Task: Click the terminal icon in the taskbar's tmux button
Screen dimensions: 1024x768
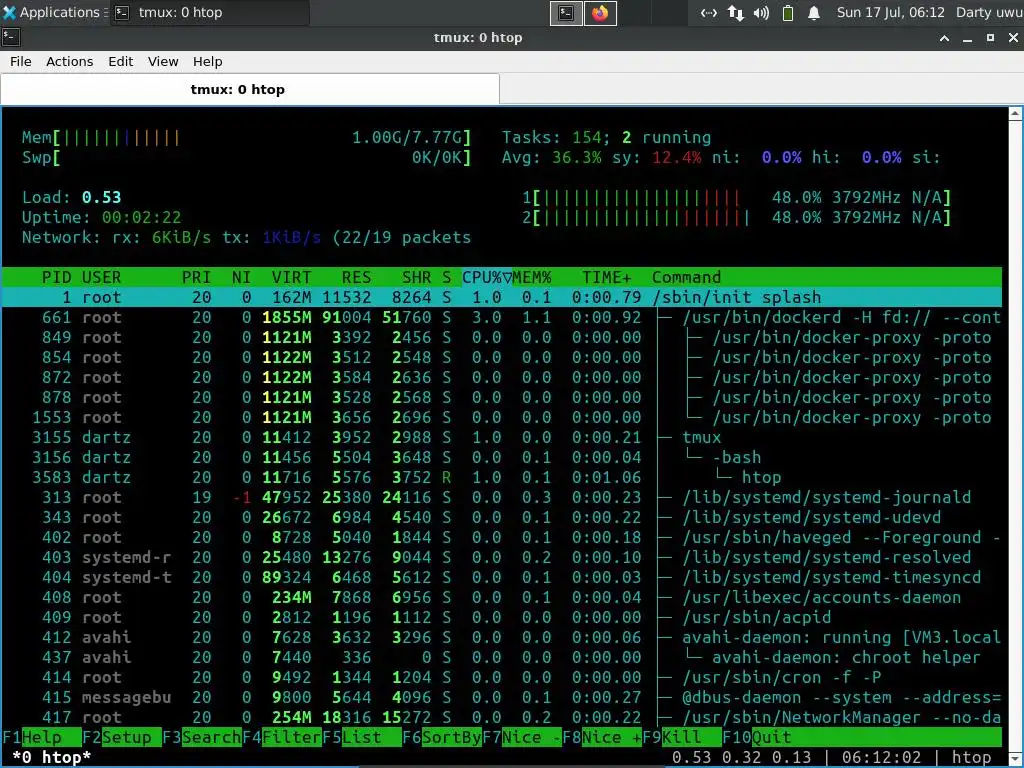Action: click(121, 12)
